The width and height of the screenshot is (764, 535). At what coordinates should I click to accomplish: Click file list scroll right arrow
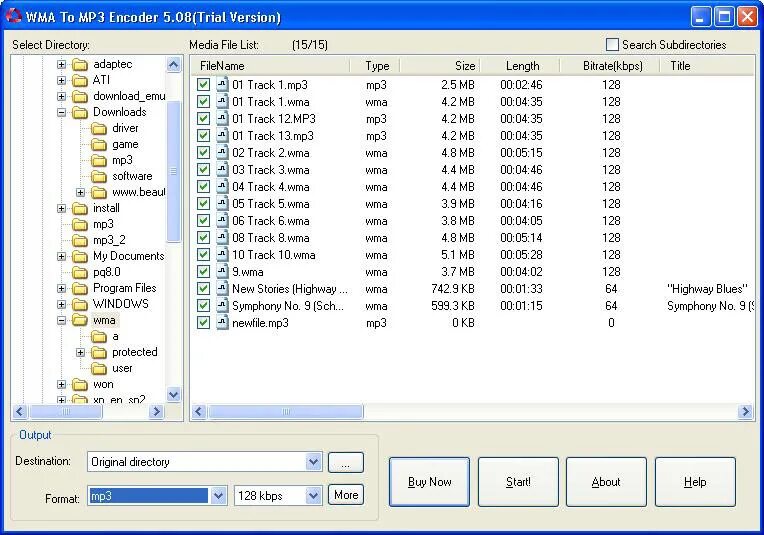(745, 412)
